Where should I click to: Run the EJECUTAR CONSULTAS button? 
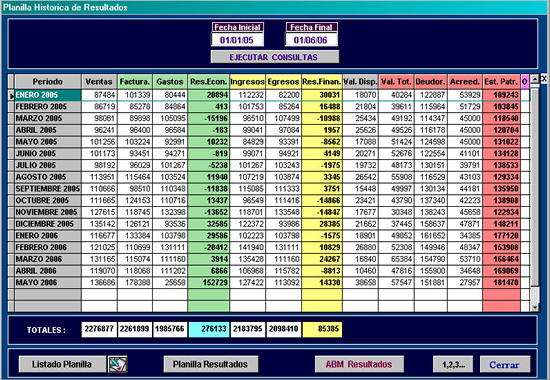[275, 57]
